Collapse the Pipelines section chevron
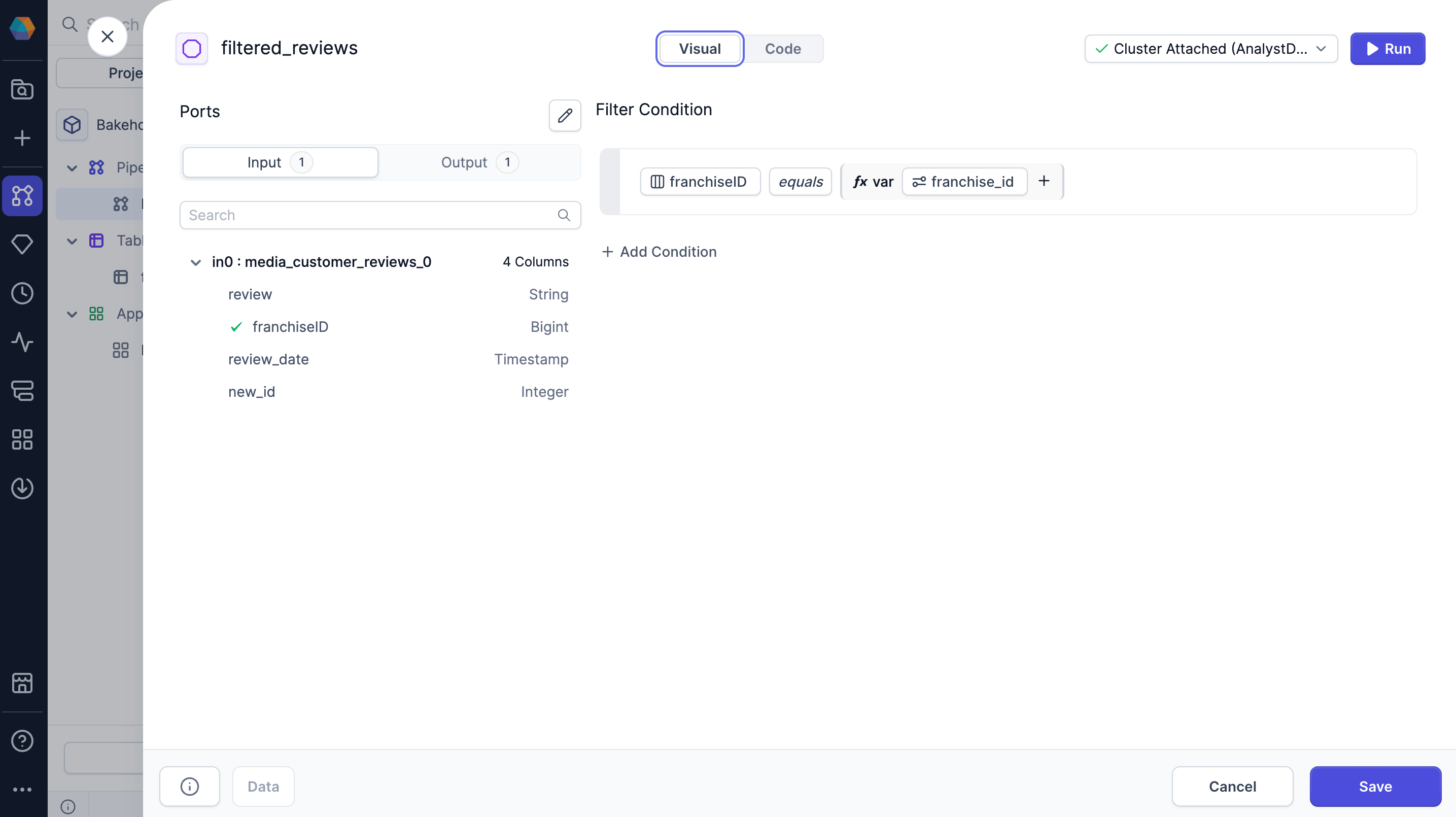The image size is (1456, 817). pos(71,167)
